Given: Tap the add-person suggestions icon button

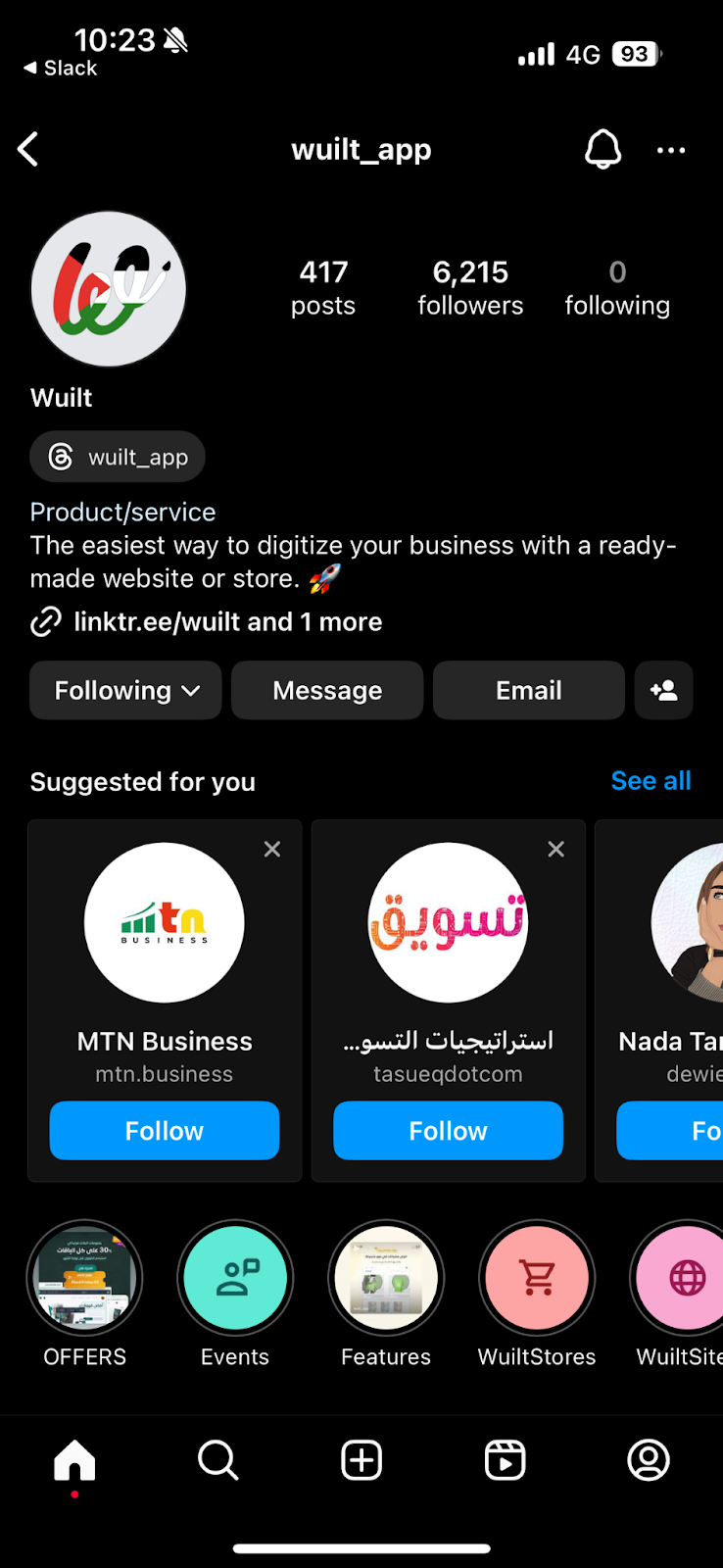Looking at the screenshot, I should coord(664,690).
